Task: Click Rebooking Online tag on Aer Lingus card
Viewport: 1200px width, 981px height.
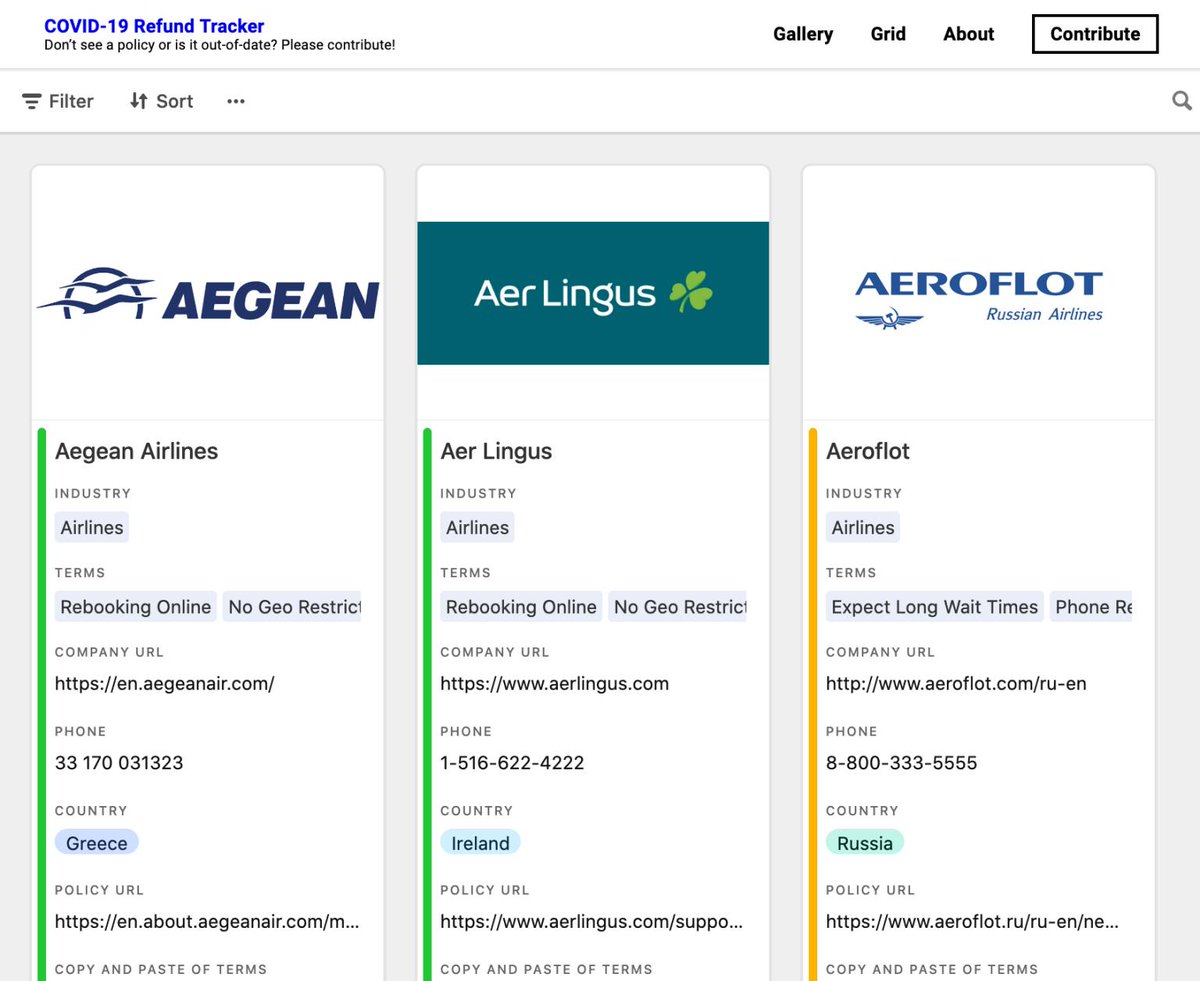Action: pyautogui.click(x=521, y=607)
